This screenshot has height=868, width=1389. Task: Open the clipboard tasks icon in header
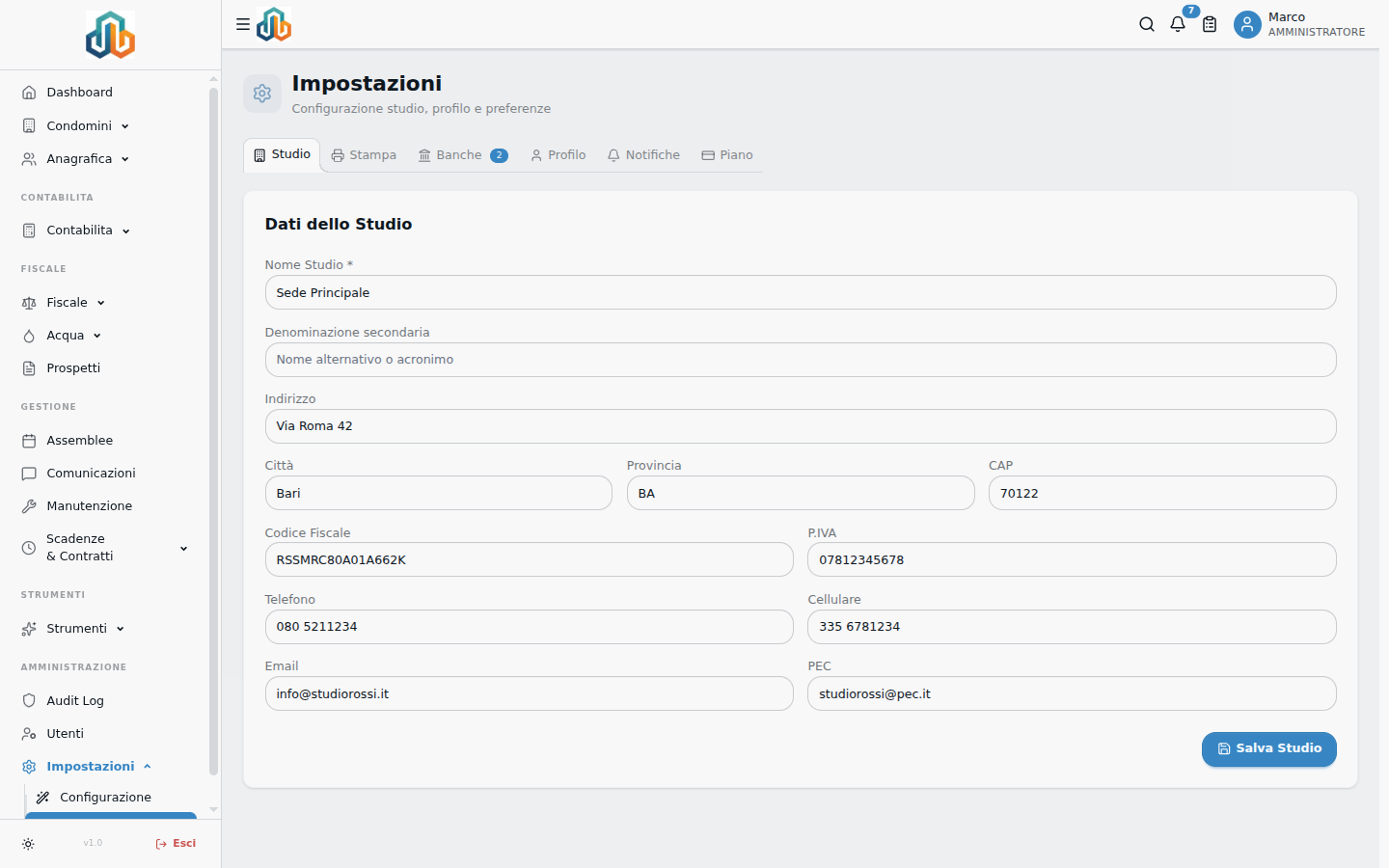pyautogui.click(x=1210, y=24)
